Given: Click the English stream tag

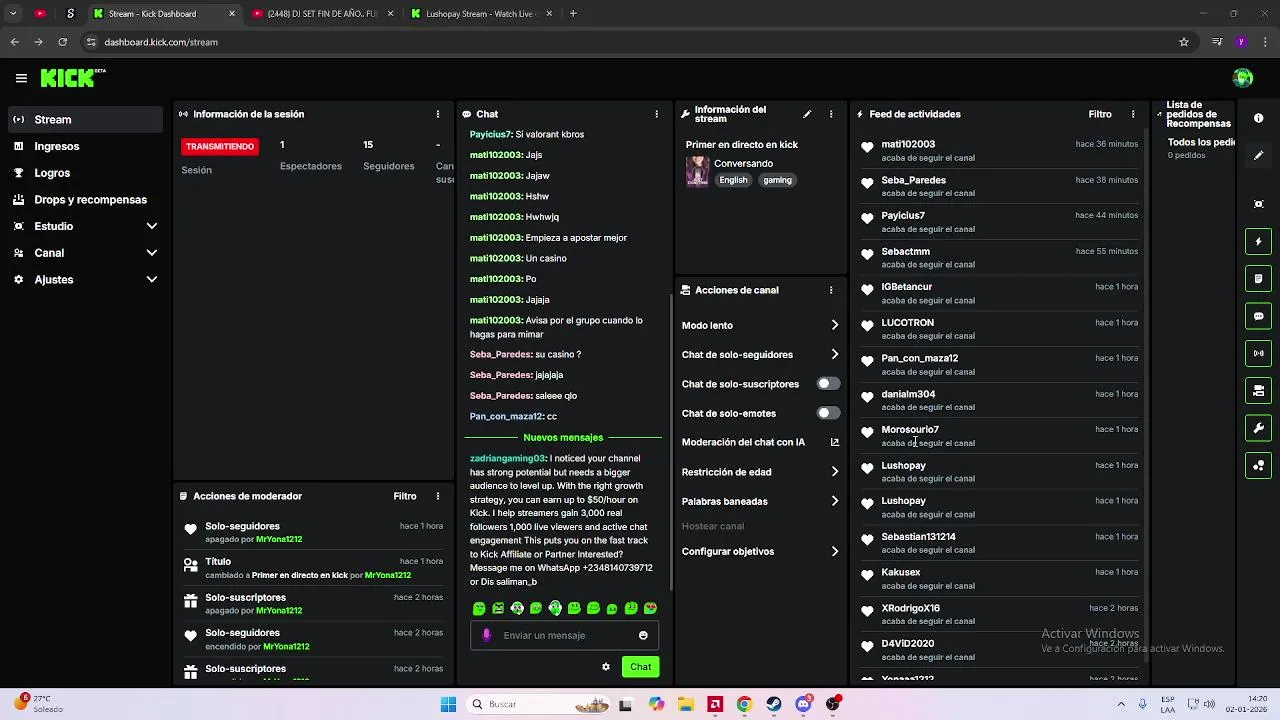Looking at the screenshot, I should (x=733, y=180).
